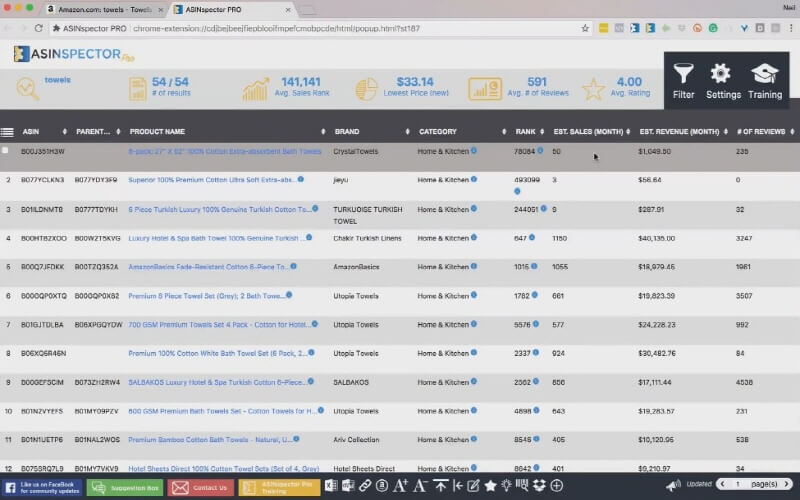The width and height of the screenshot is (800, 500).
Task: Go to previous page arrow in pagination
Action: (x=722, y=484)
